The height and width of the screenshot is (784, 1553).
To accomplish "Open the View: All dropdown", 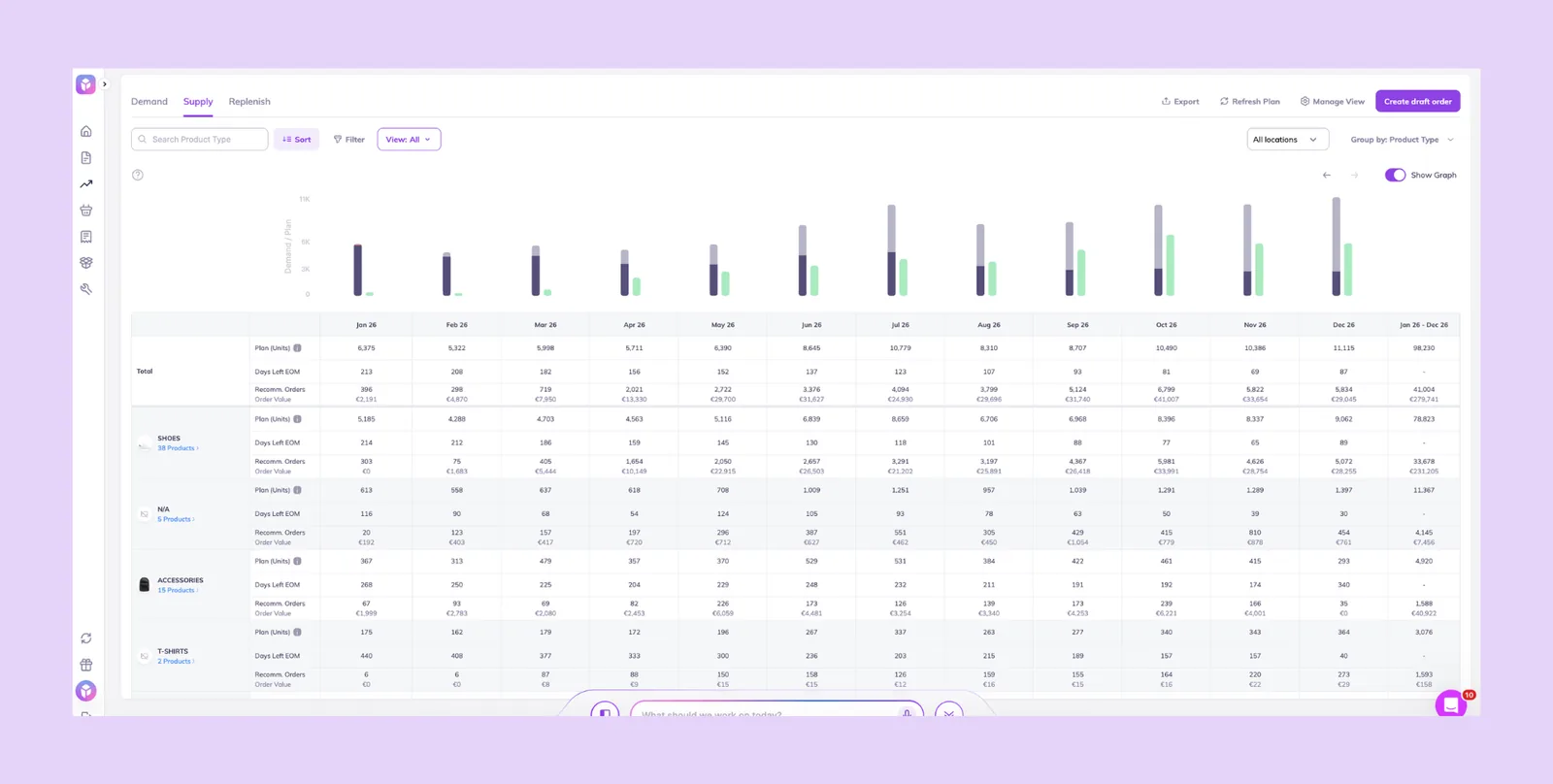I will click(409, 140).
